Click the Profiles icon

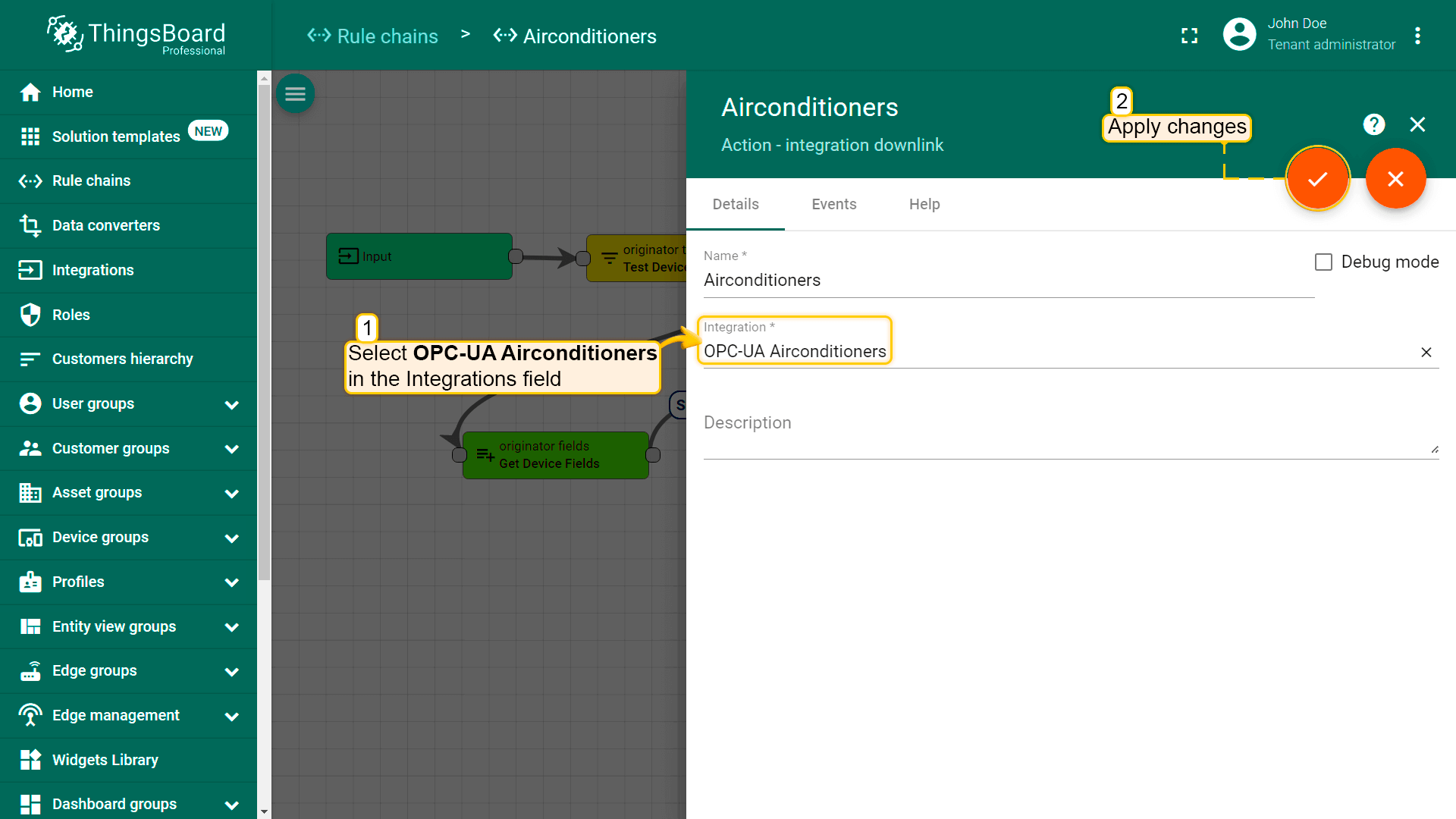30,582
